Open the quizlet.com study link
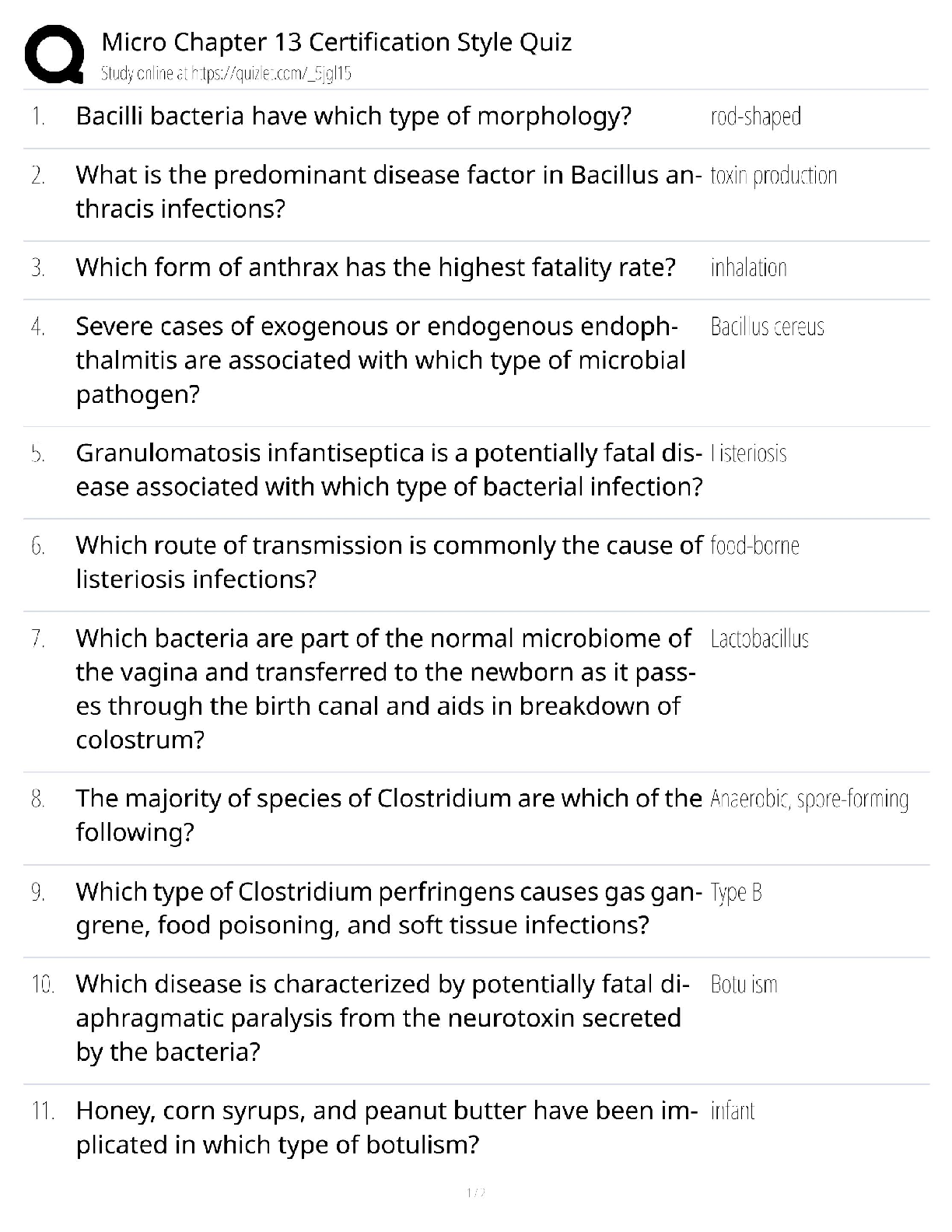The image size is (952, 1232). click(226, 74)
